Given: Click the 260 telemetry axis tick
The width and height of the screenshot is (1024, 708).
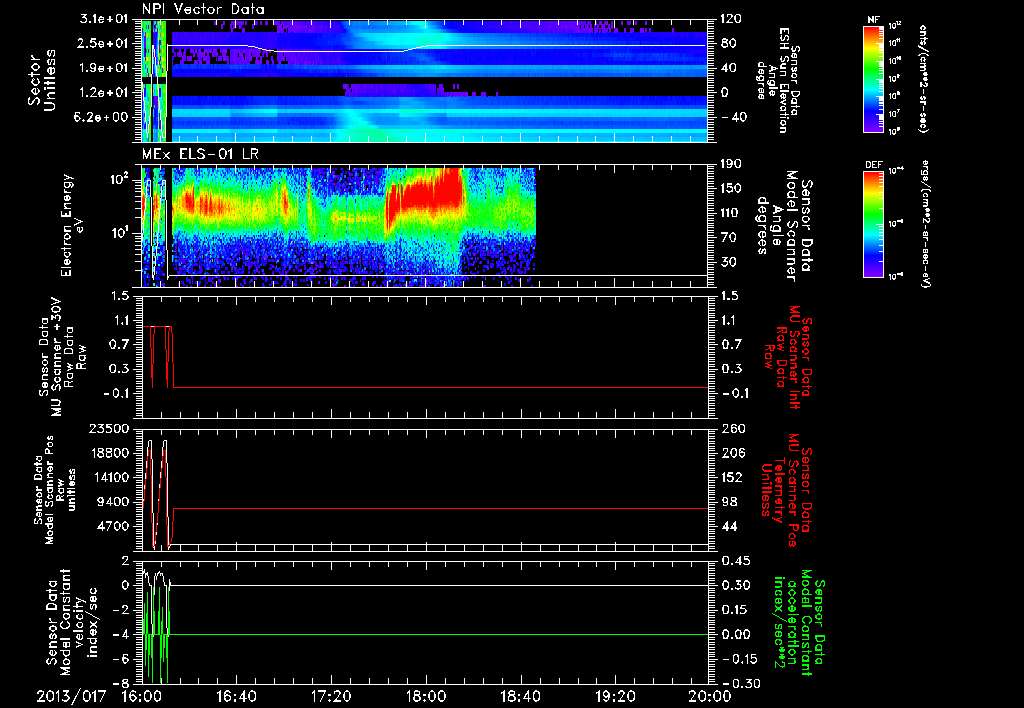Looking at the screenshot, I should point(731,428).
